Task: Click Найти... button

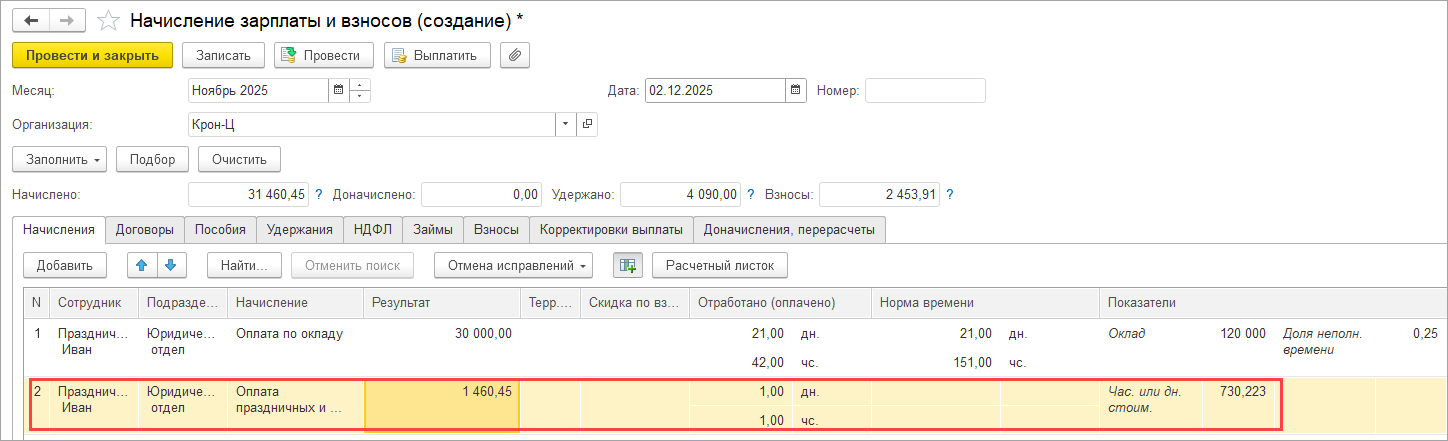Action: (244, 265)
